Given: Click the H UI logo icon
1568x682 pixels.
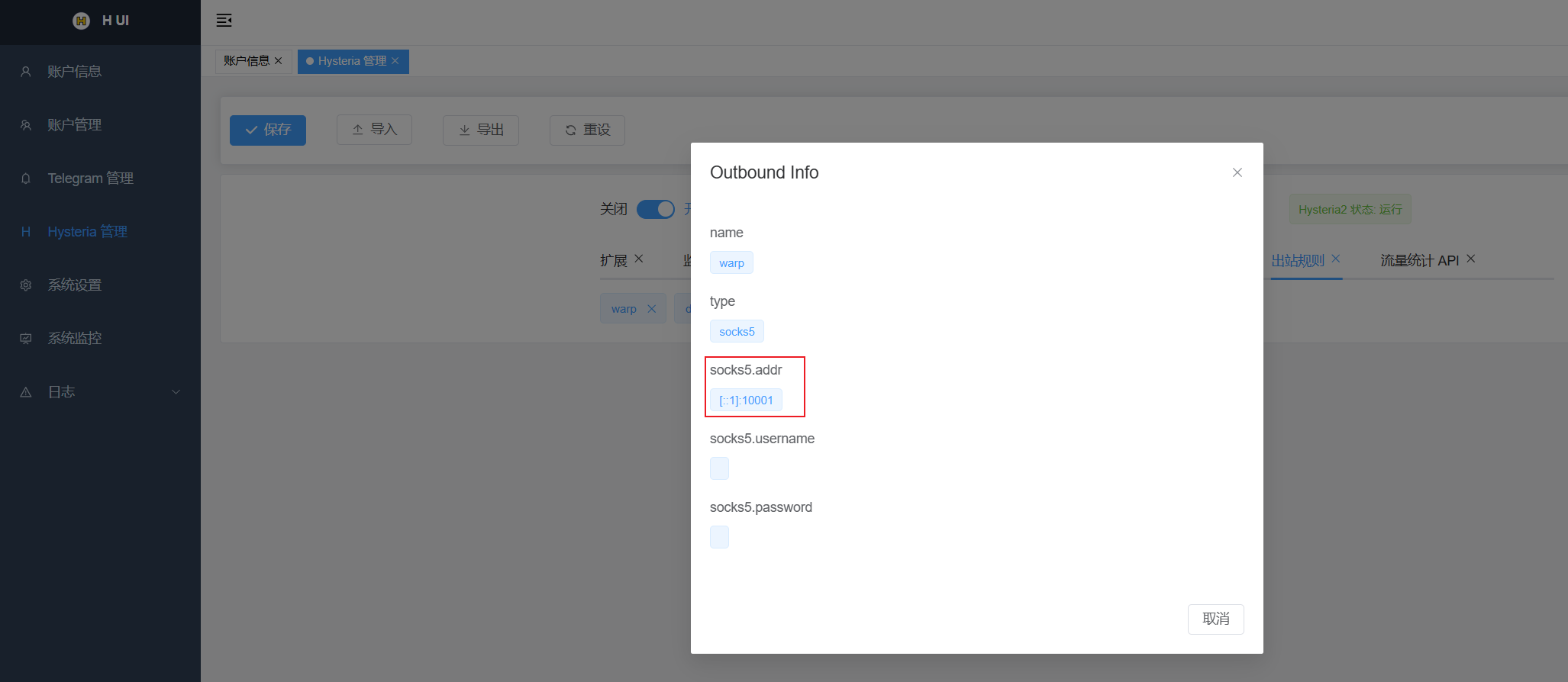Looking at the screenshot, I should pyautogui.click(x=81, y=21).
